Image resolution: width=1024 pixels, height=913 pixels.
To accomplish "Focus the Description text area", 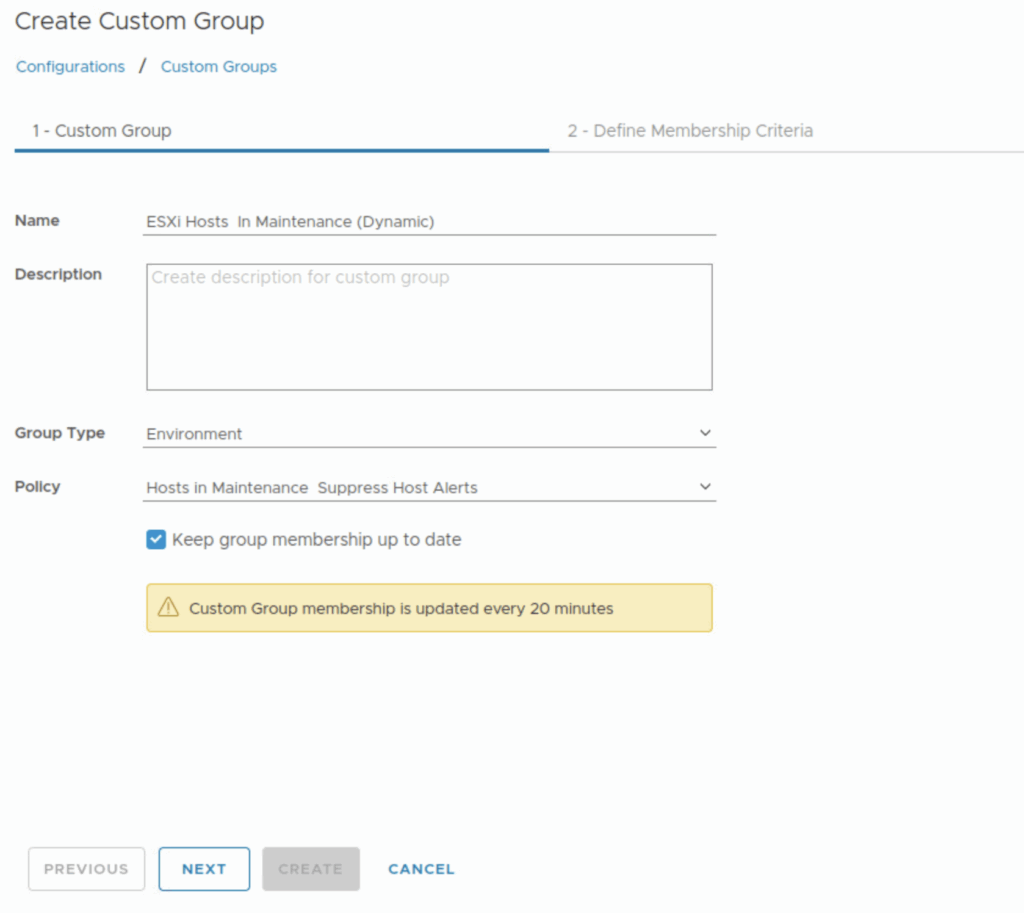I will (x=429, y=327).
